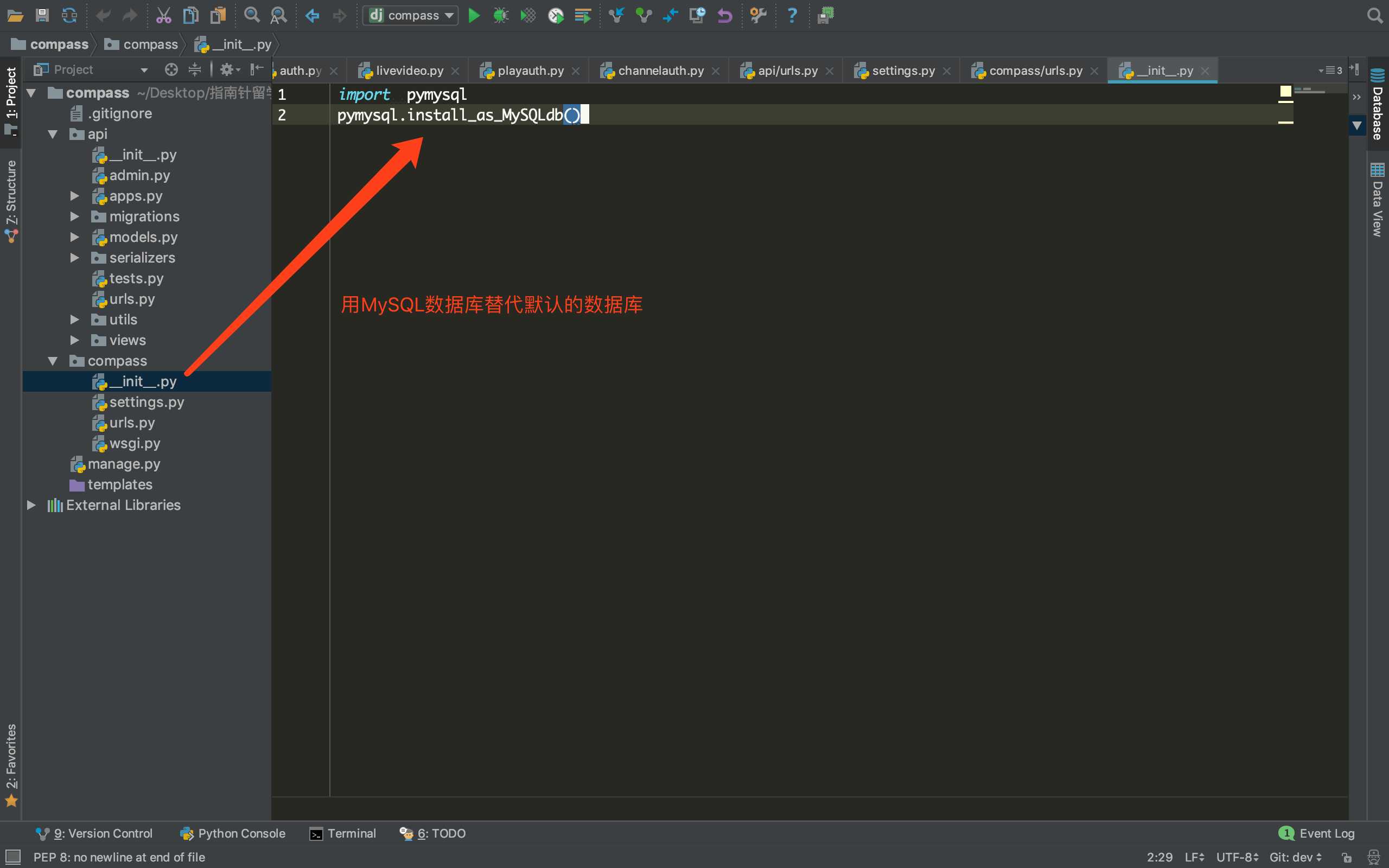
Task: Switch to the settings.py tab
Action: pos(896,69)
